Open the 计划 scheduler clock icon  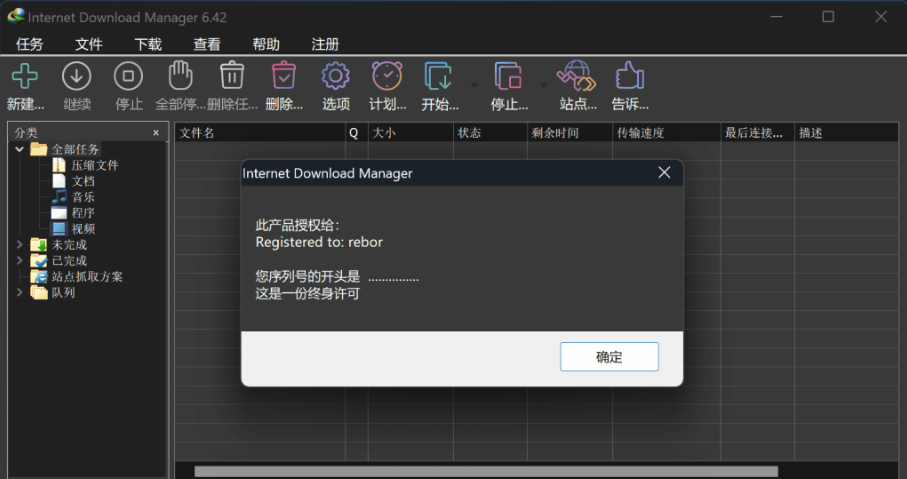387,75
